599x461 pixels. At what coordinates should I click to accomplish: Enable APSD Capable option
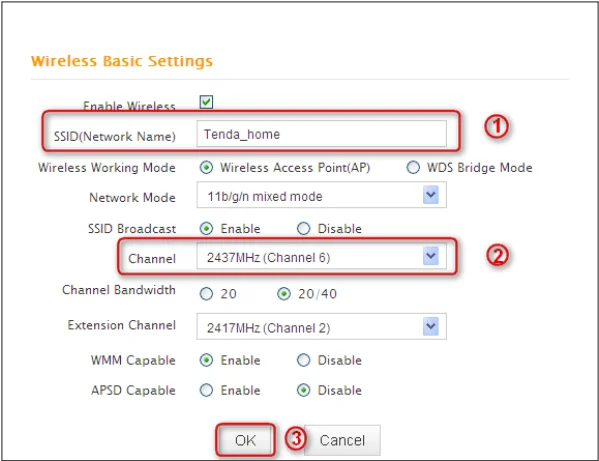click(206, 390)
